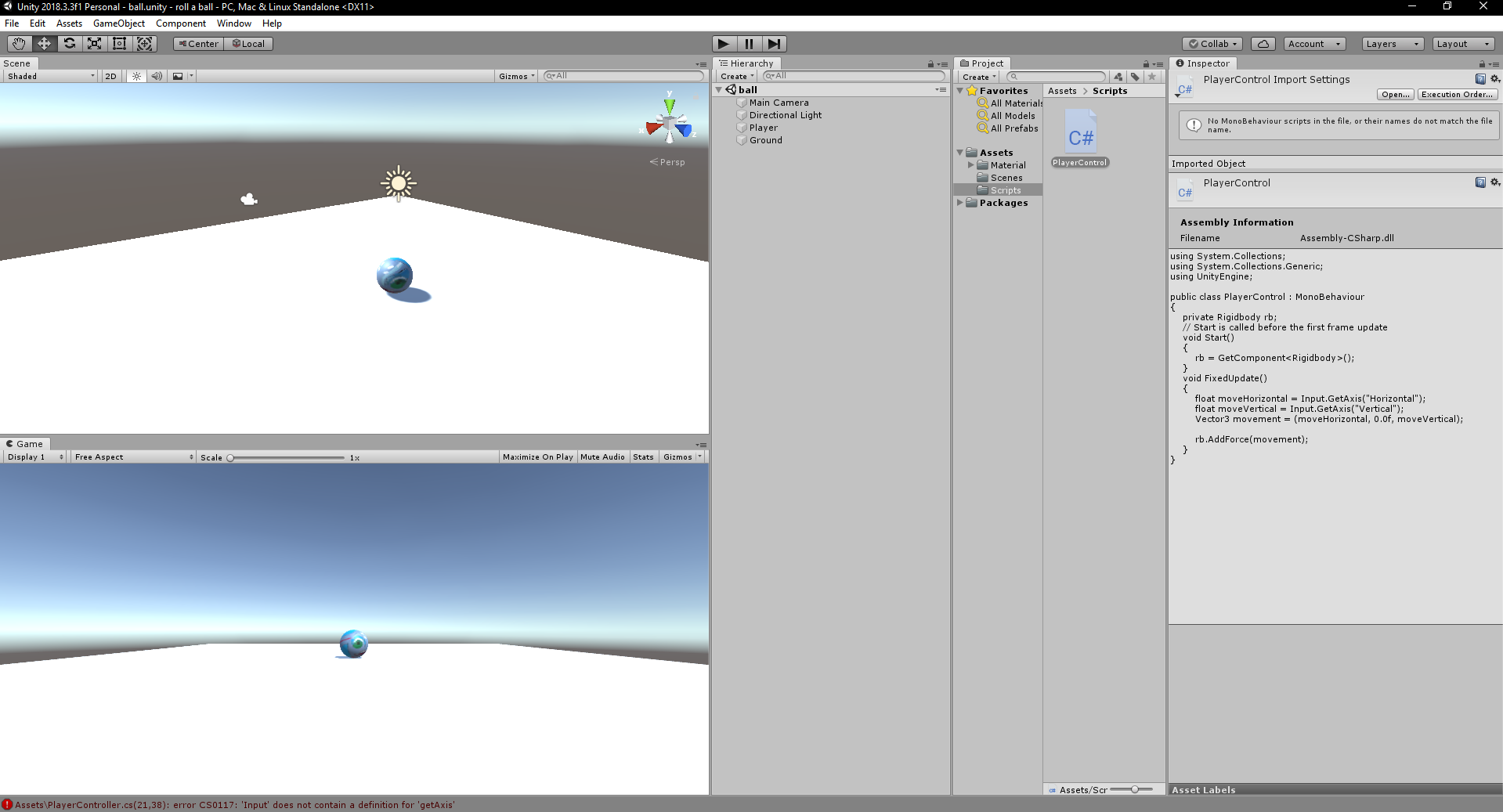Screen dimensions: 1503x812
Task: Open Project Create dropdown
Action: tap(979, 77)
